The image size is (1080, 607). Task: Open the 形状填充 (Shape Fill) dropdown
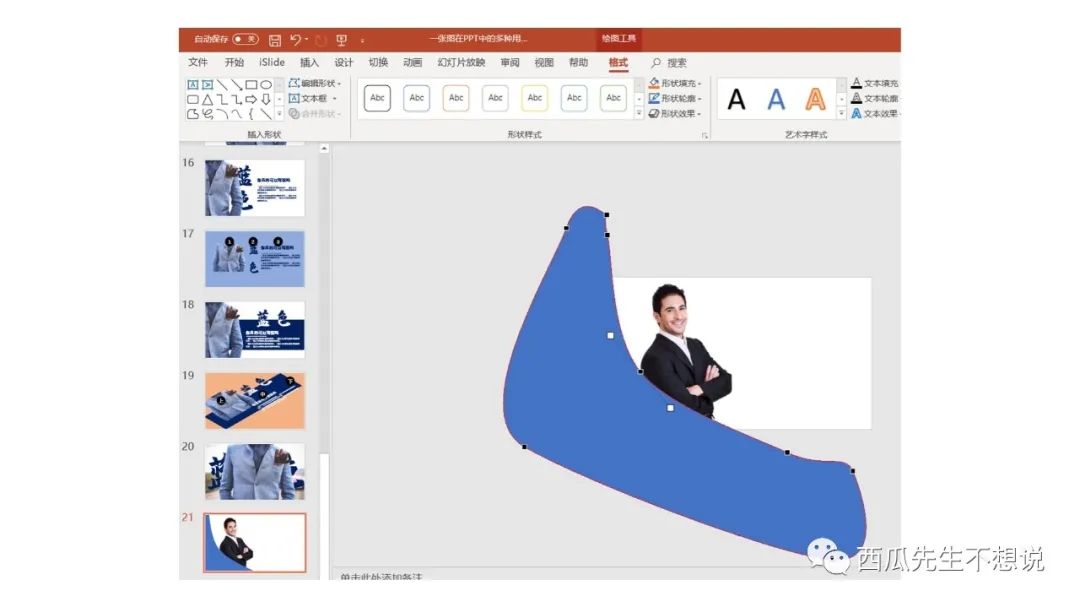(675, 83)
